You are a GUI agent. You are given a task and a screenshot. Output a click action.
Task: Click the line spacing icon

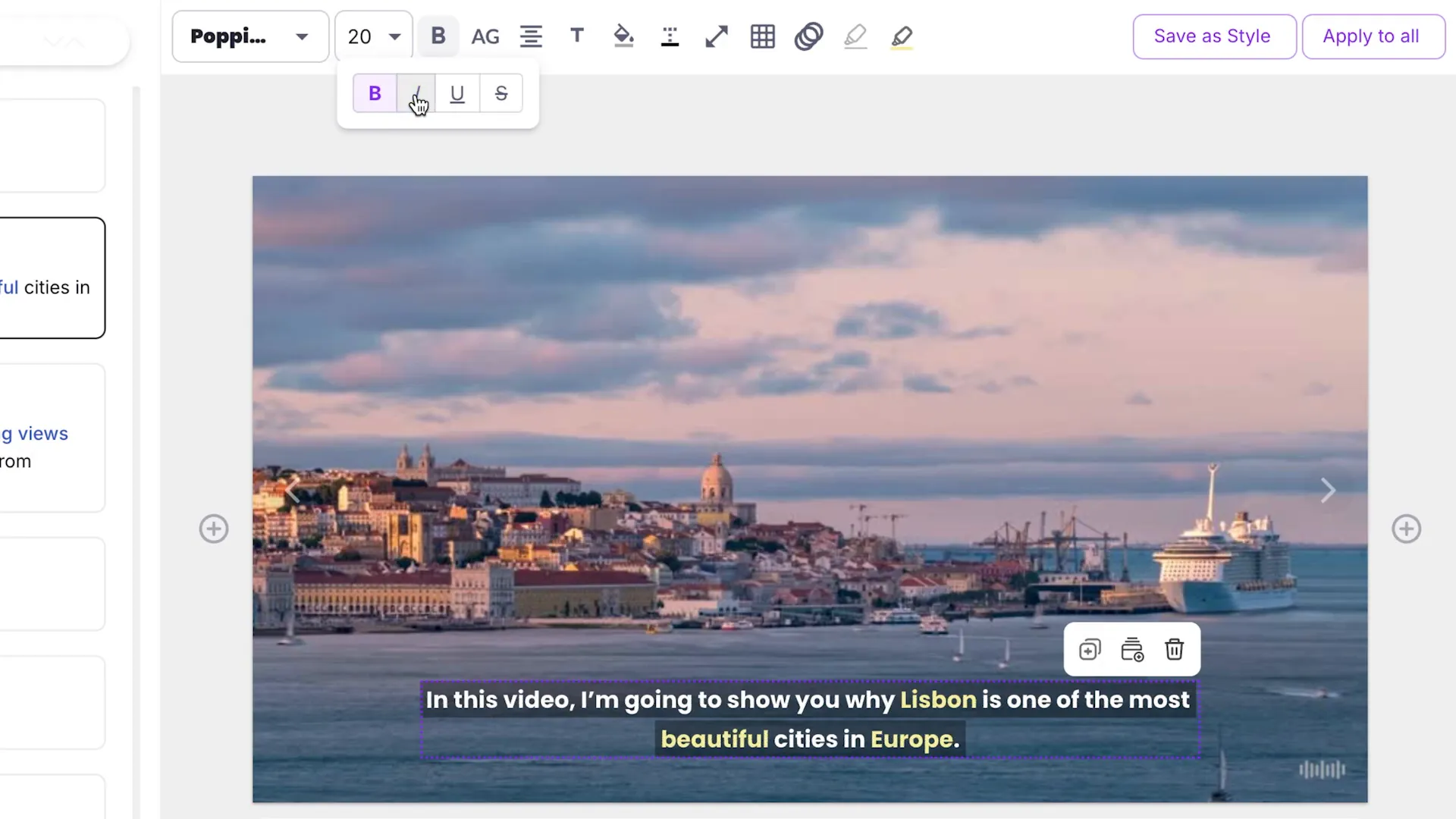670,36
